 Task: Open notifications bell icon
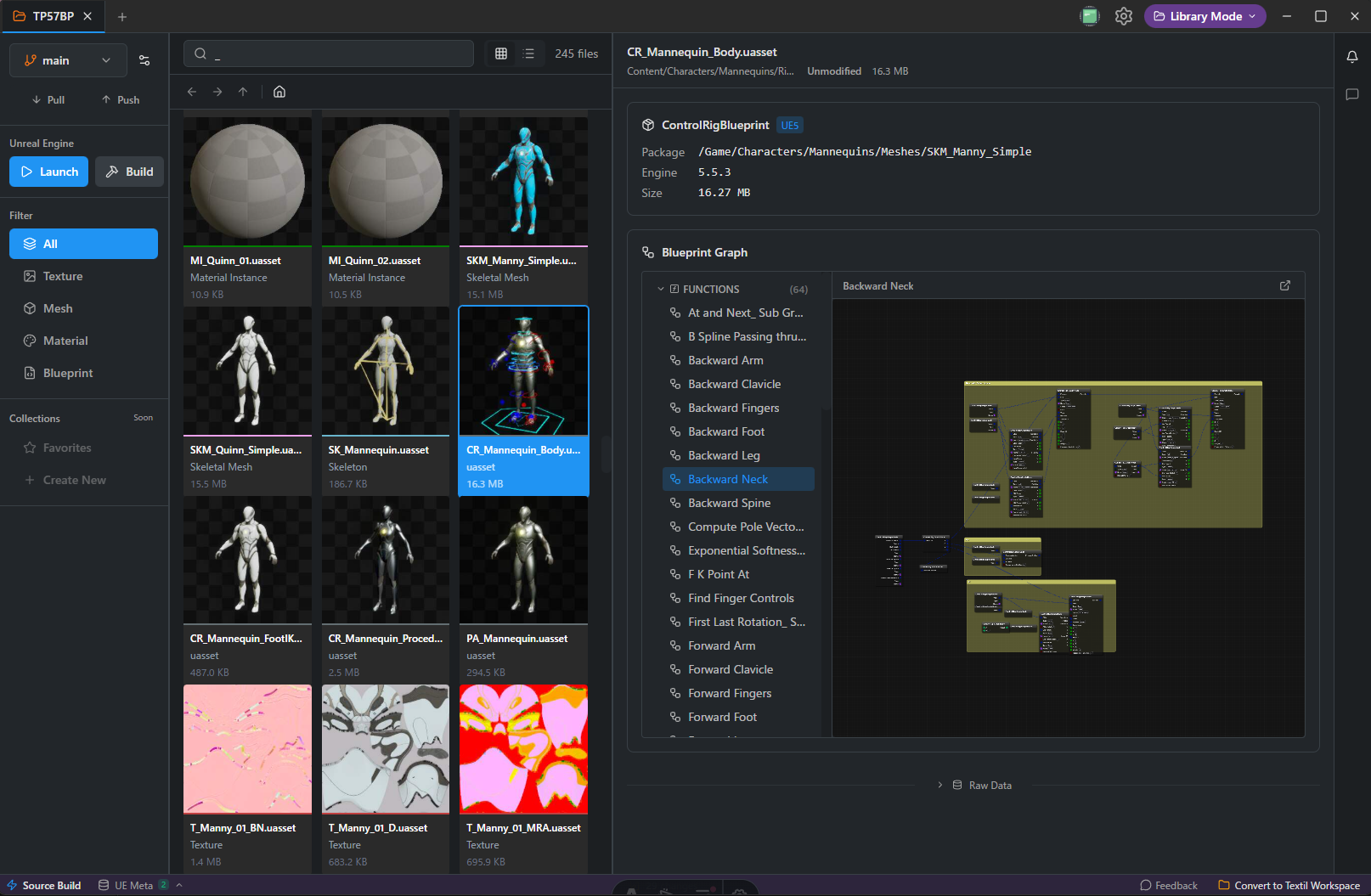1352,57
